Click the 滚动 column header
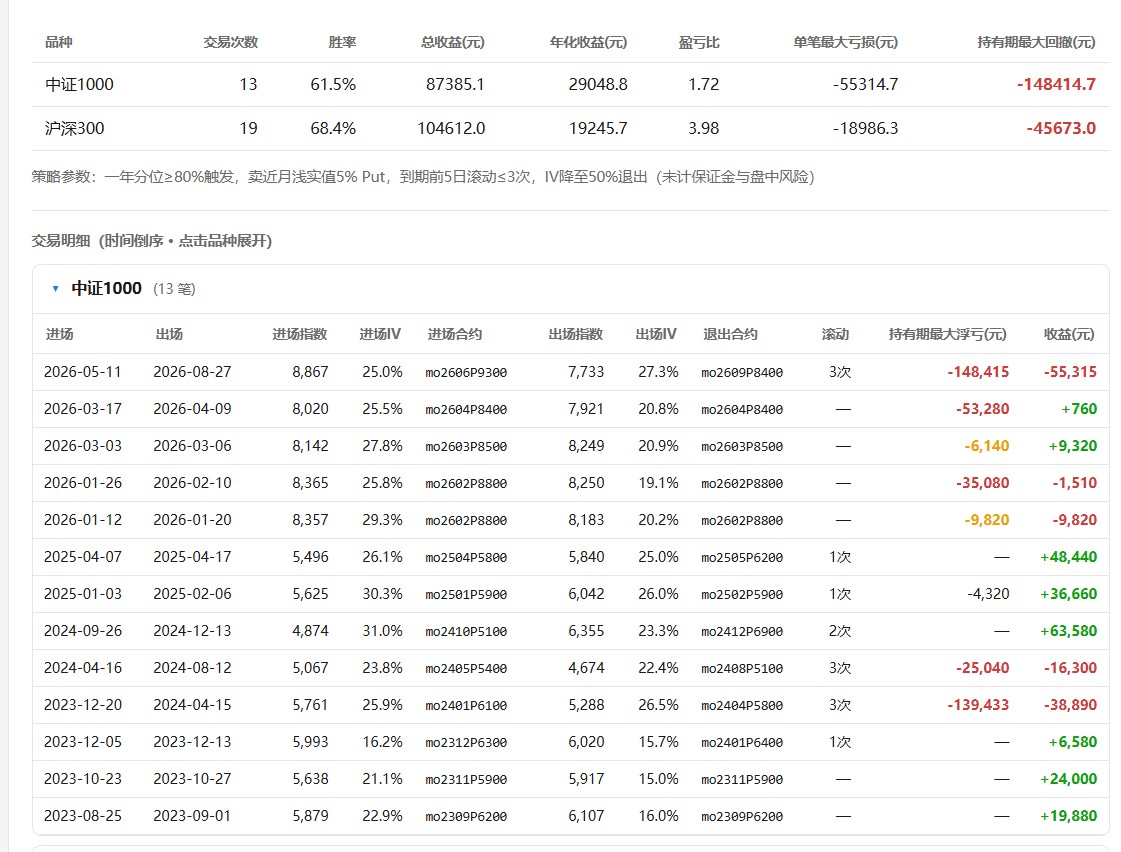This screenshot has height=852, width=1121. pyautogui.click(x=835, y=334)
